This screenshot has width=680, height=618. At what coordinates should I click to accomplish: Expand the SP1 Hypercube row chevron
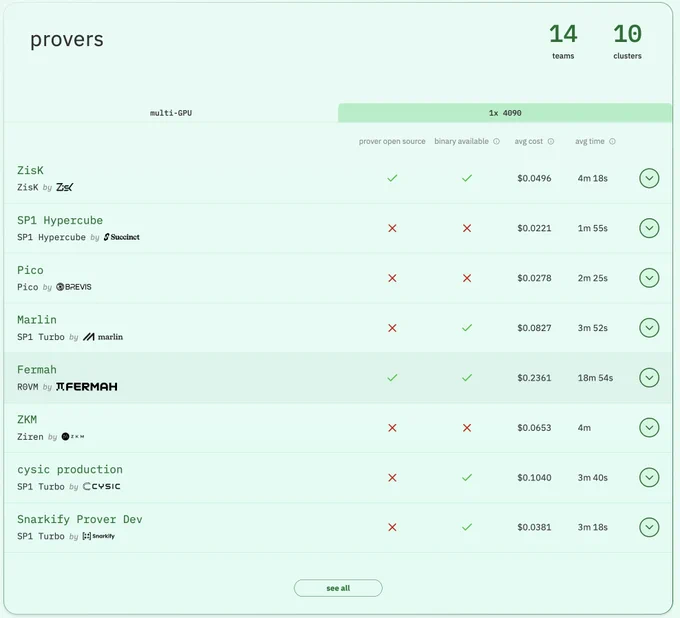[649, 228]
